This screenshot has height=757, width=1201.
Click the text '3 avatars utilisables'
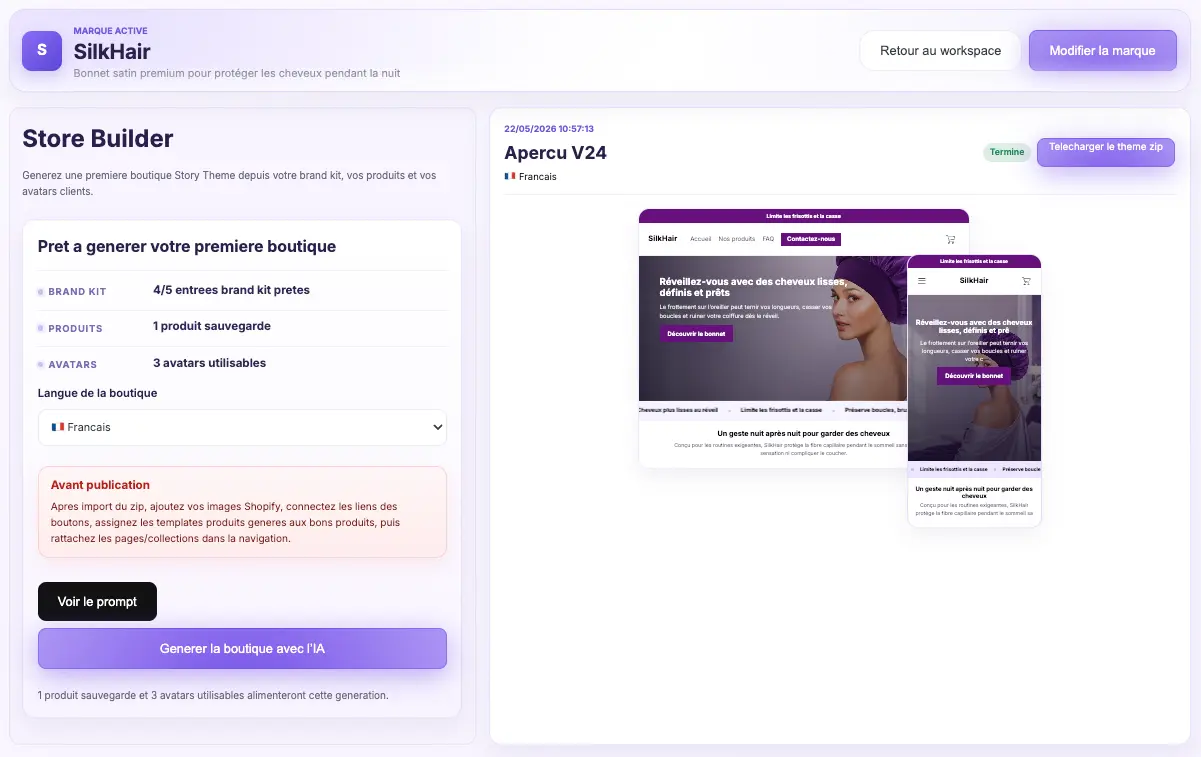click(210, 363)
